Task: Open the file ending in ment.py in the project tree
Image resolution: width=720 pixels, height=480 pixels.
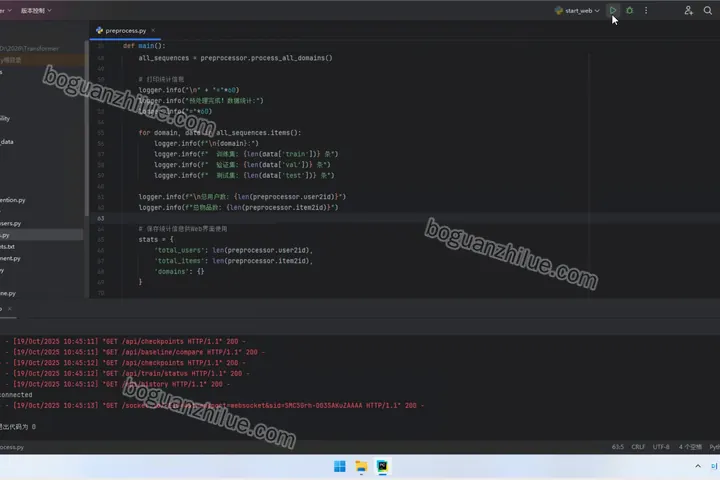Action: 10,259
